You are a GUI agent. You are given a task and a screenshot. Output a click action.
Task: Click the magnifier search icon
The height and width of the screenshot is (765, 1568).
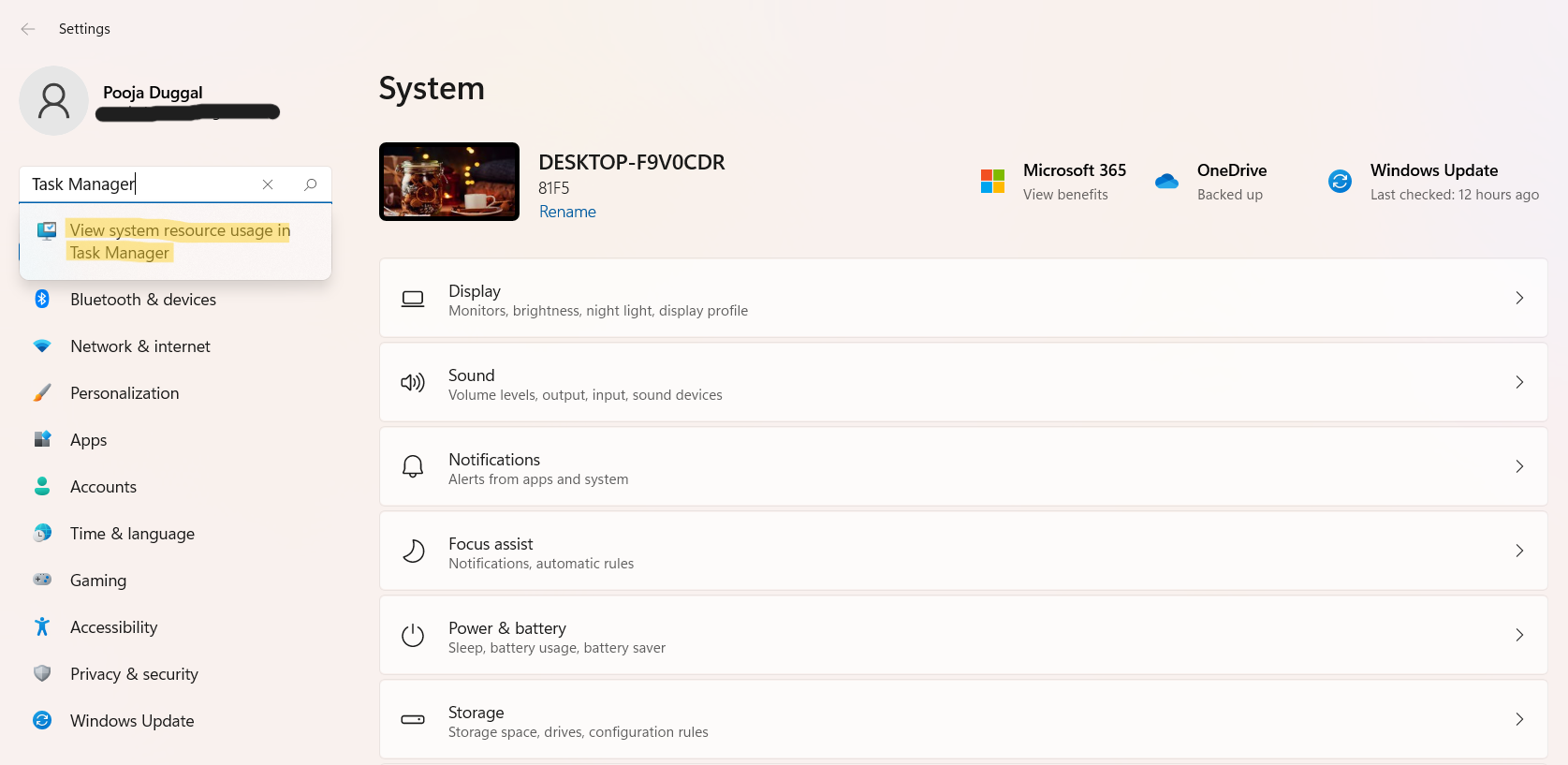coord(311,184)
